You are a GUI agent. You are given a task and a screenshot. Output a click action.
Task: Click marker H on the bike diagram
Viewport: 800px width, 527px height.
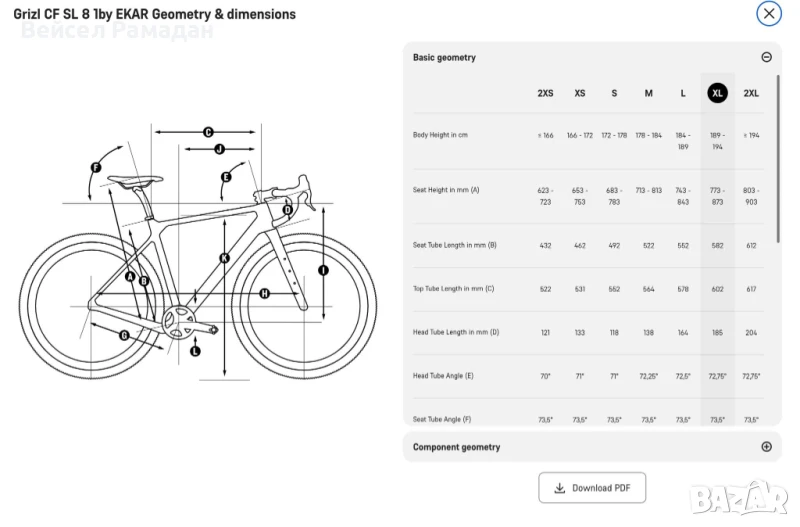pyautogui.click(x=264, y=293)
